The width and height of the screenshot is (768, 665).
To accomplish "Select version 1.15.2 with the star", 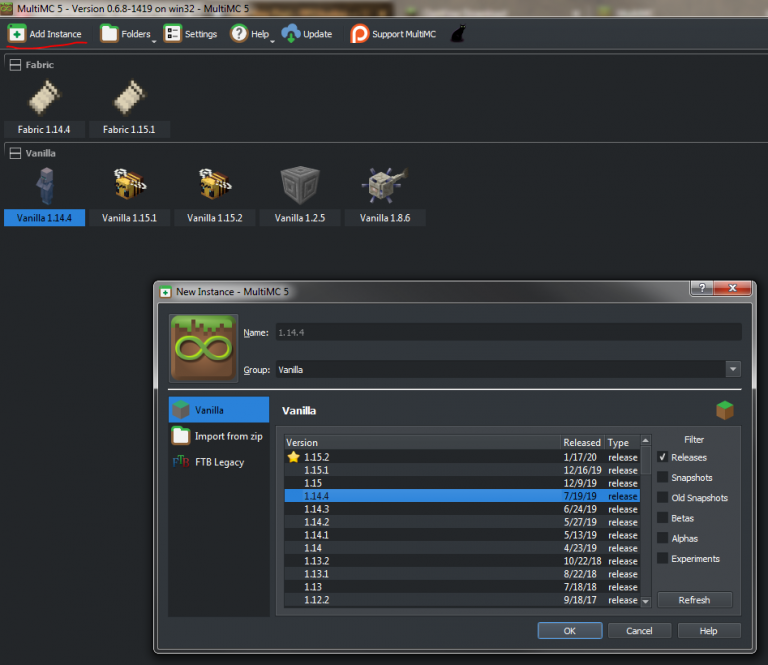I will [462, 457].
